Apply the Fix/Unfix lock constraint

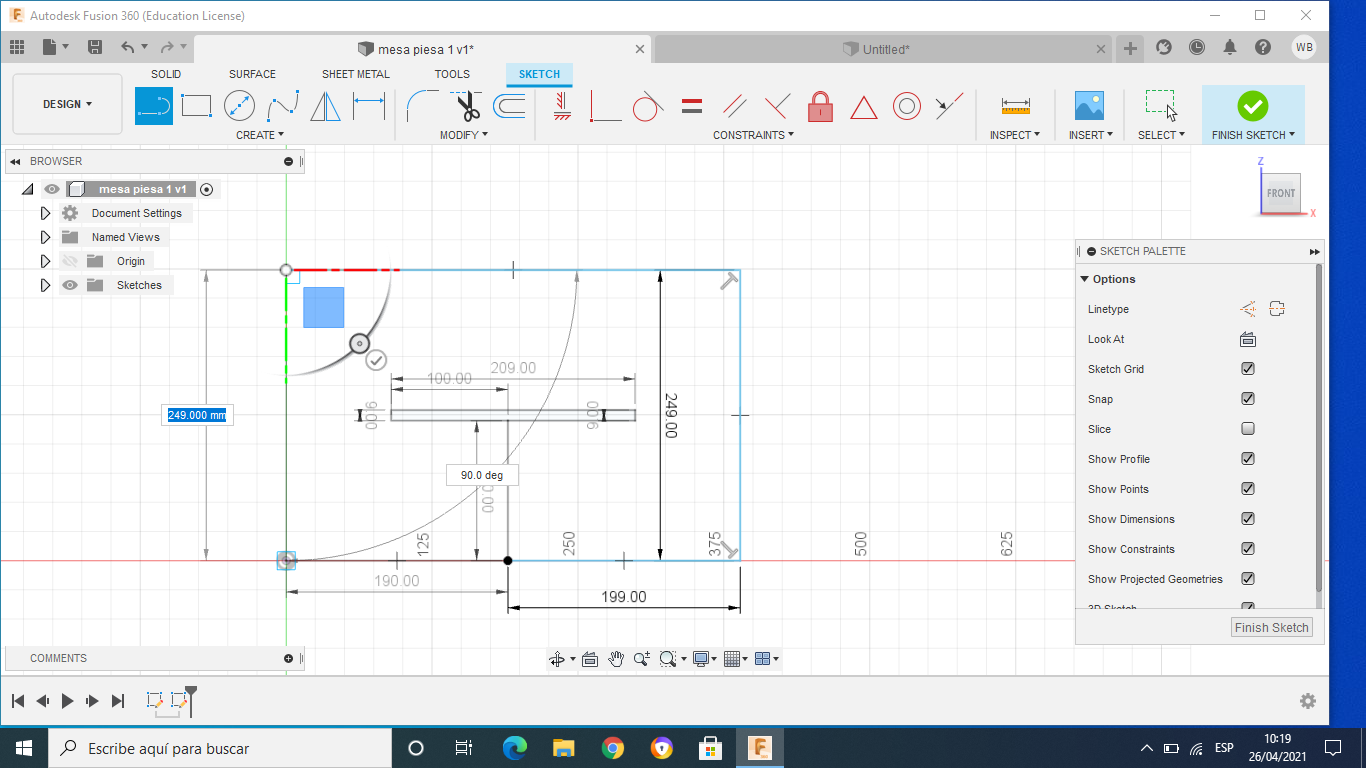(820, 105)
